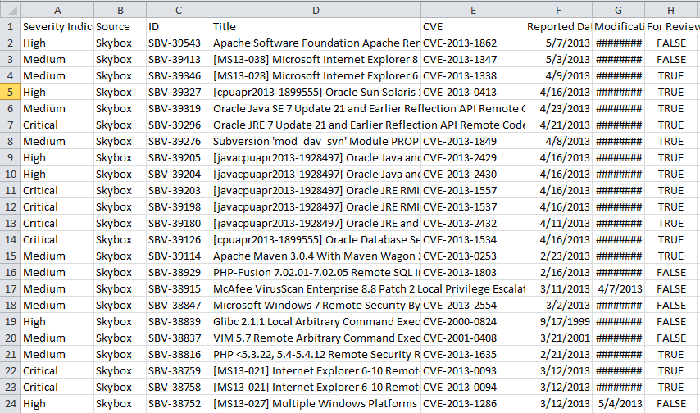Viewport: 700px width, 413px height.
Task: Click the Multiple Windows Platforms title cell
Action: [316, 404]
